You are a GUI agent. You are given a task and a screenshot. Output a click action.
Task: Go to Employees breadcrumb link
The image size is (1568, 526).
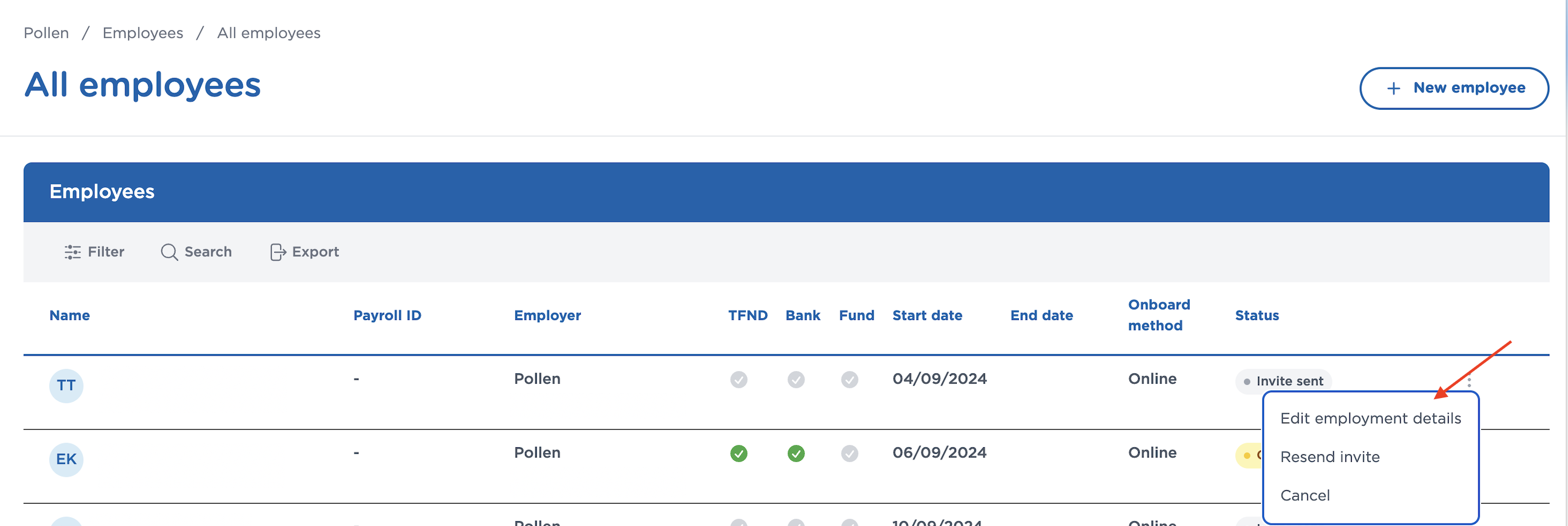pyautogui.click(x=143, y=33)
